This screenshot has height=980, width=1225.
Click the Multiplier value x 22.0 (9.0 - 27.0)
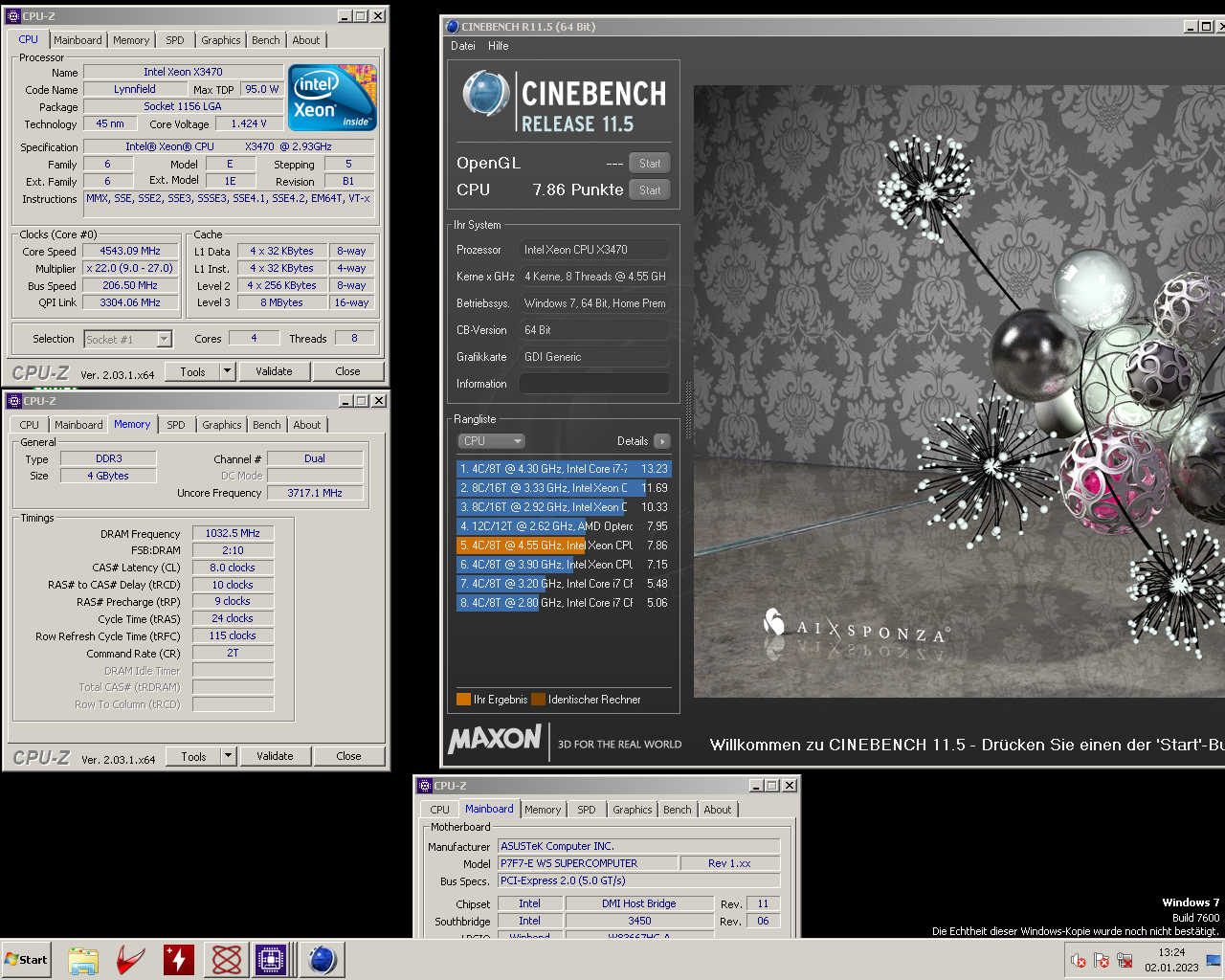click(x=130, y=268)
